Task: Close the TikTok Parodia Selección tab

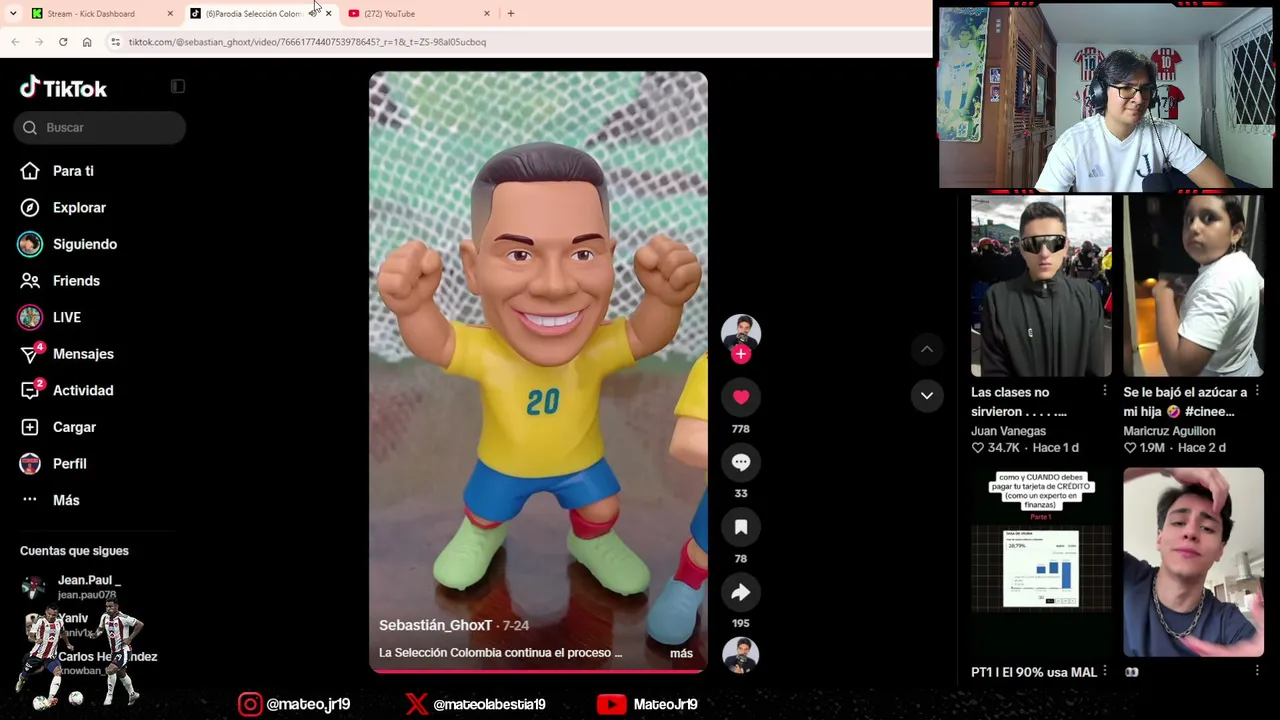Action: point(328,13)
